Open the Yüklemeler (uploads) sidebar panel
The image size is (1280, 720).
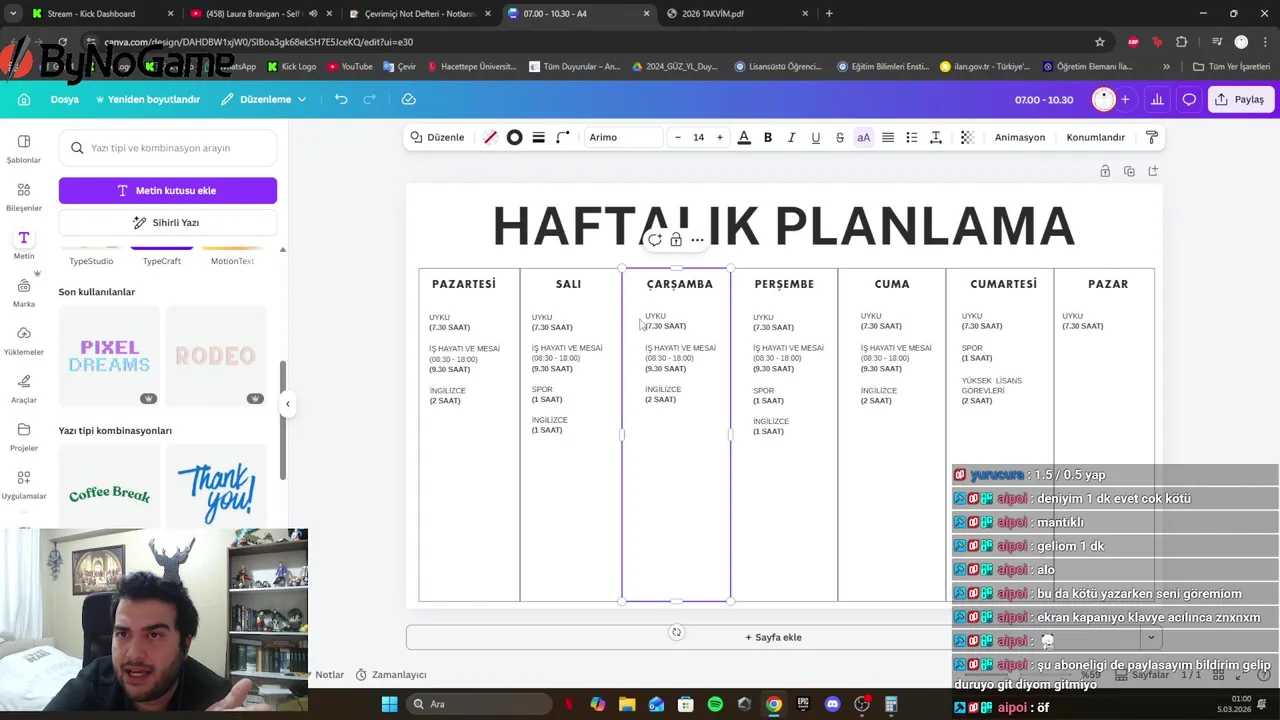tap(24, 341)
